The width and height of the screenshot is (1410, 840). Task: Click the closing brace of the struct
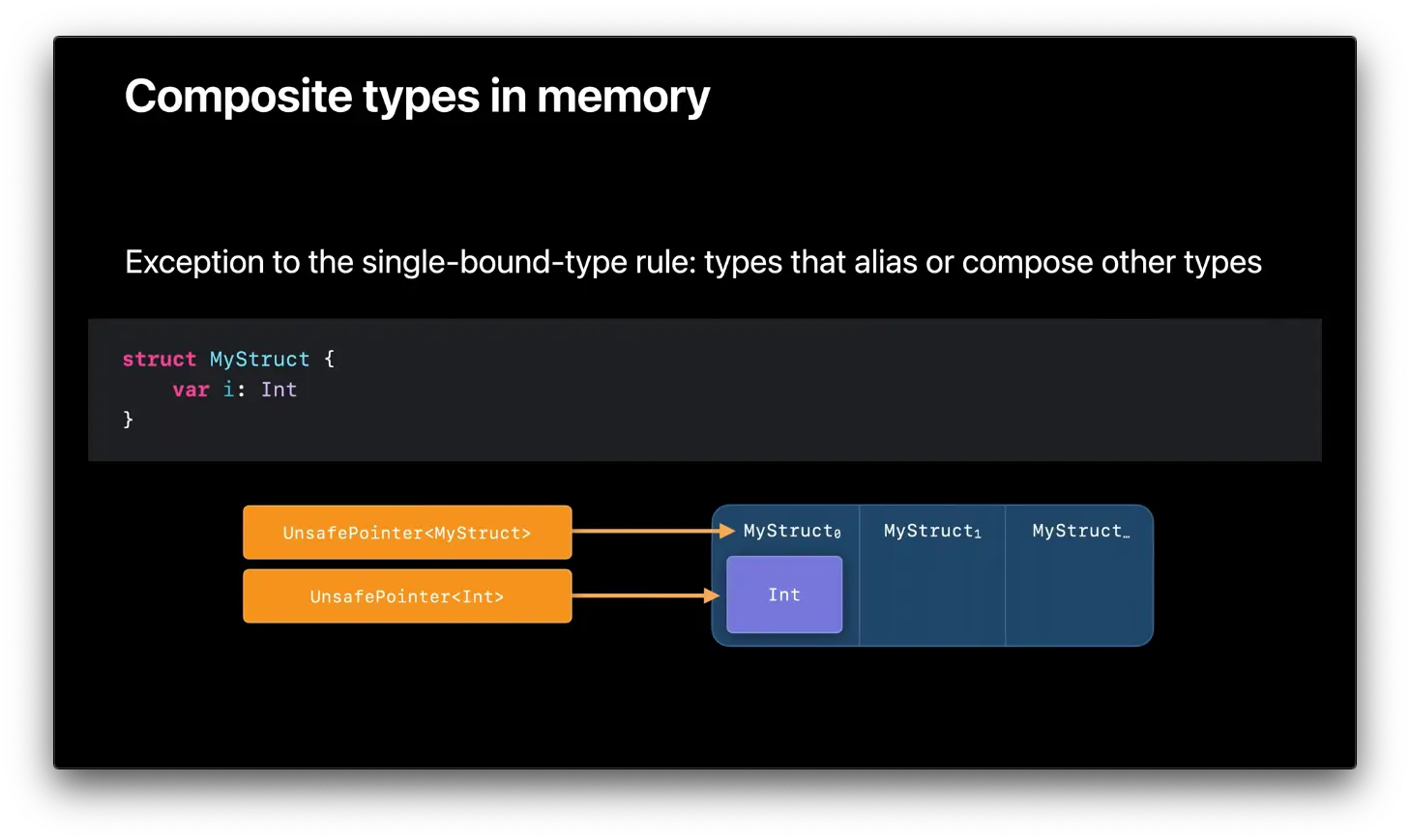(x=128, y=419)
